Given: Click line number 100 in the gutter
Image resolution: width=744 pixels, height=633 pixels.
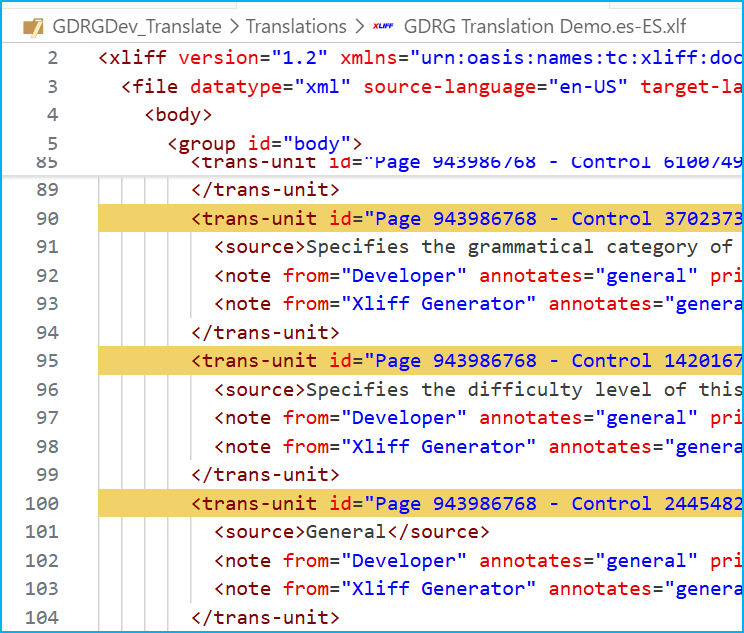Looking at the screenshot, I should [42, 504].
